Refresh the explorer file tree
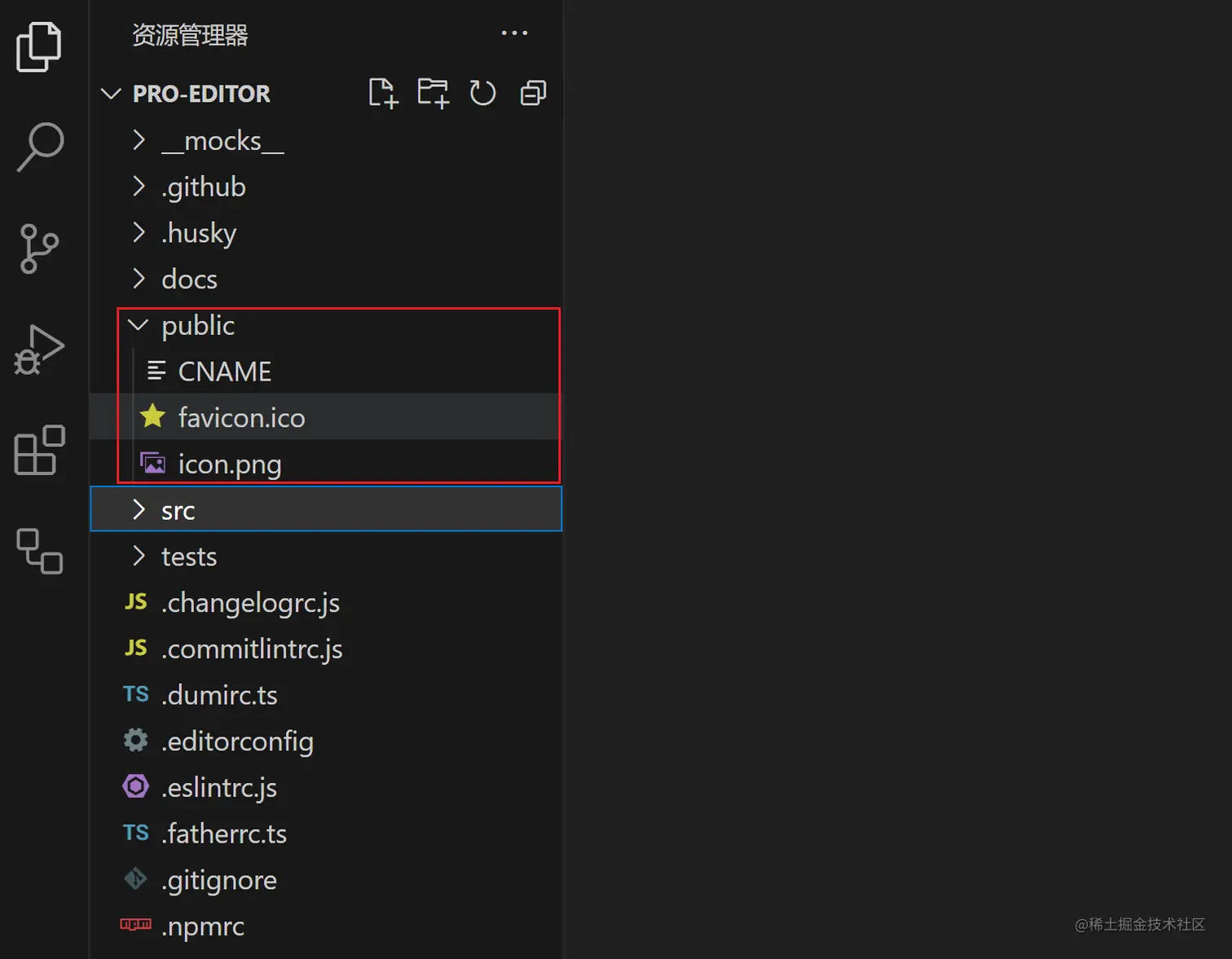 coord(482,93)
